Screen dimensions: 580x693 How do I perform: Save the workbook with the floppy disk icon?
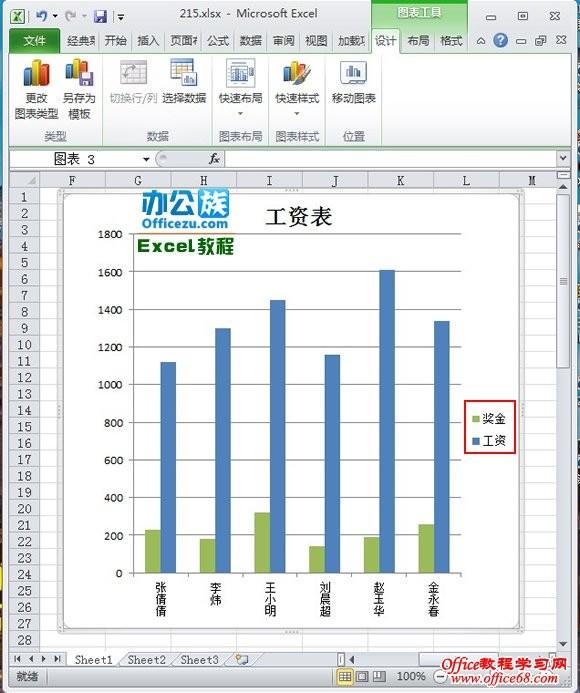pos(100,17)
